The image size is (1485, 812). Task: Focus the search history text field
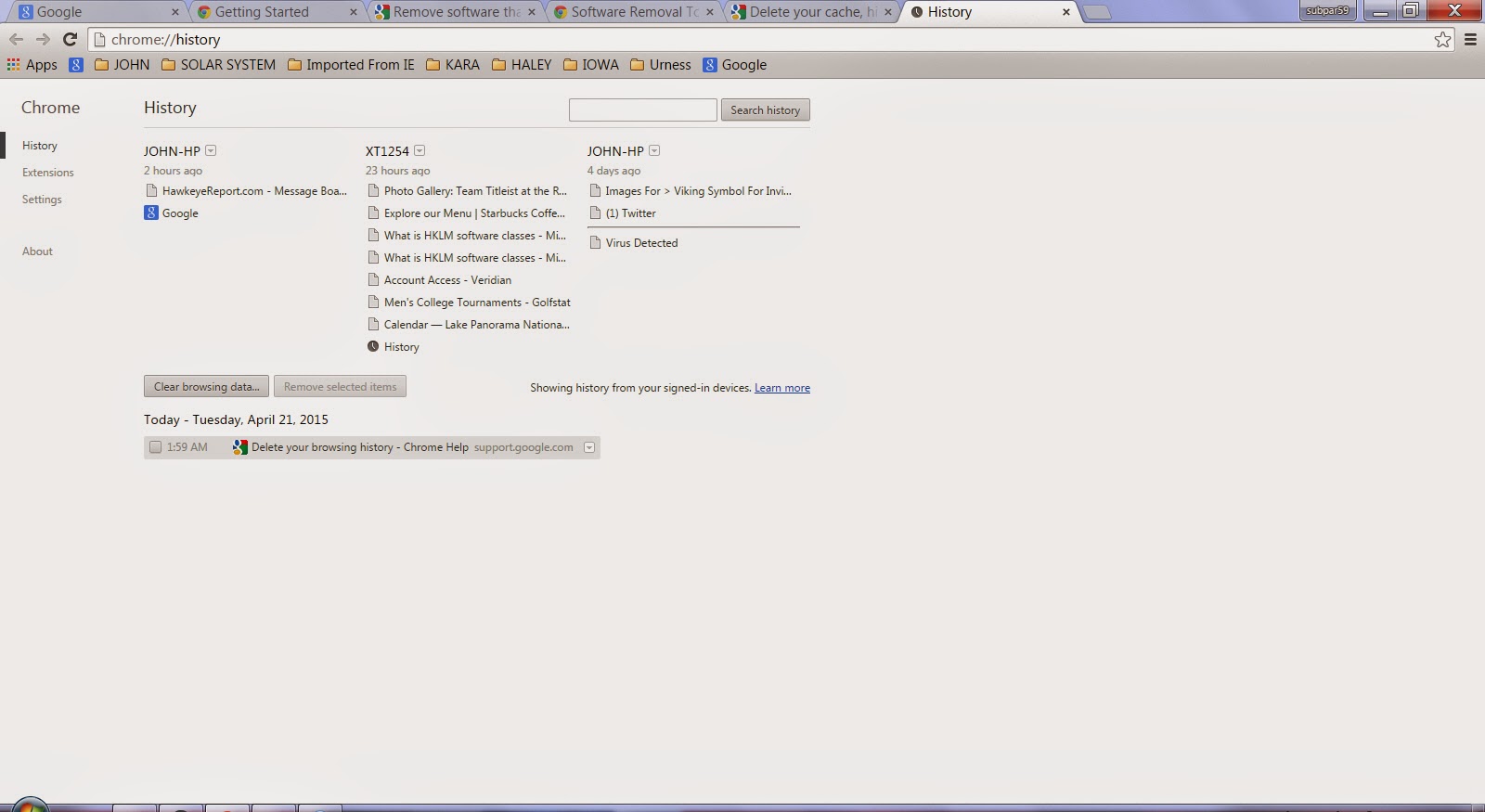[643, 110]
